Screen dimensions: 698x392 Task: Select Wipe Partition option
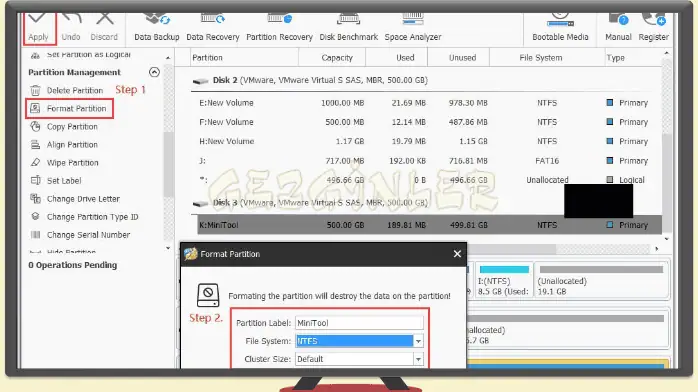coord(64,163)
